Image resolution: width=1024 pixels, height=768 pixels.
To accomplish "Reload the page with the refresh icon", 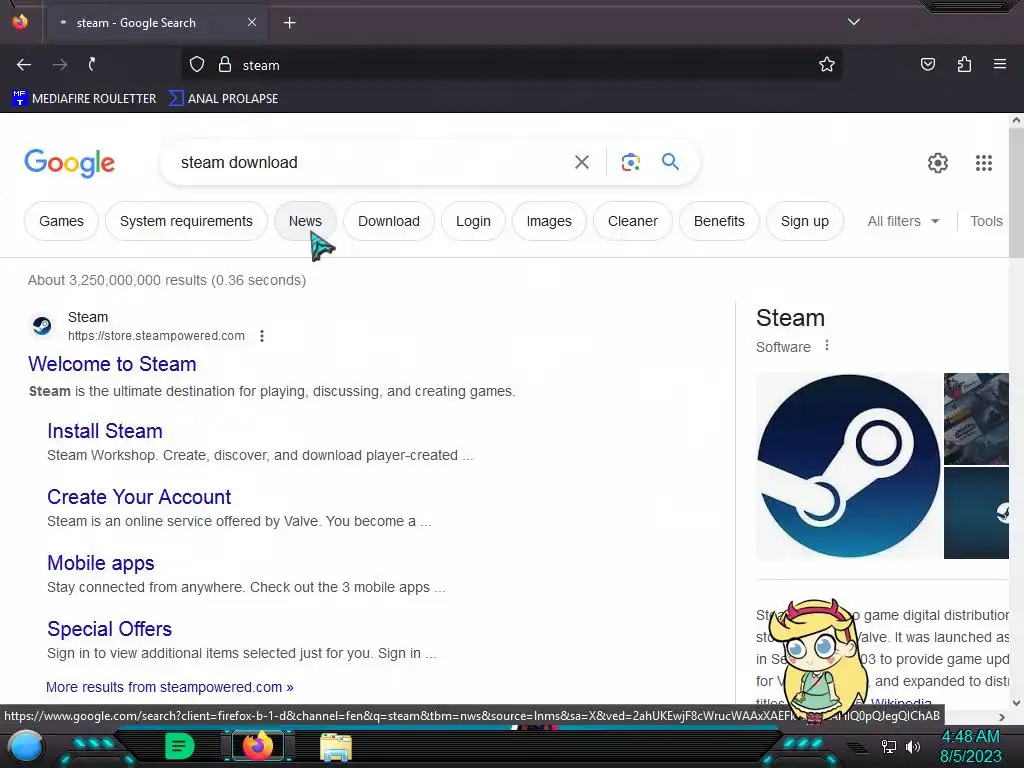I will point(93,65).
